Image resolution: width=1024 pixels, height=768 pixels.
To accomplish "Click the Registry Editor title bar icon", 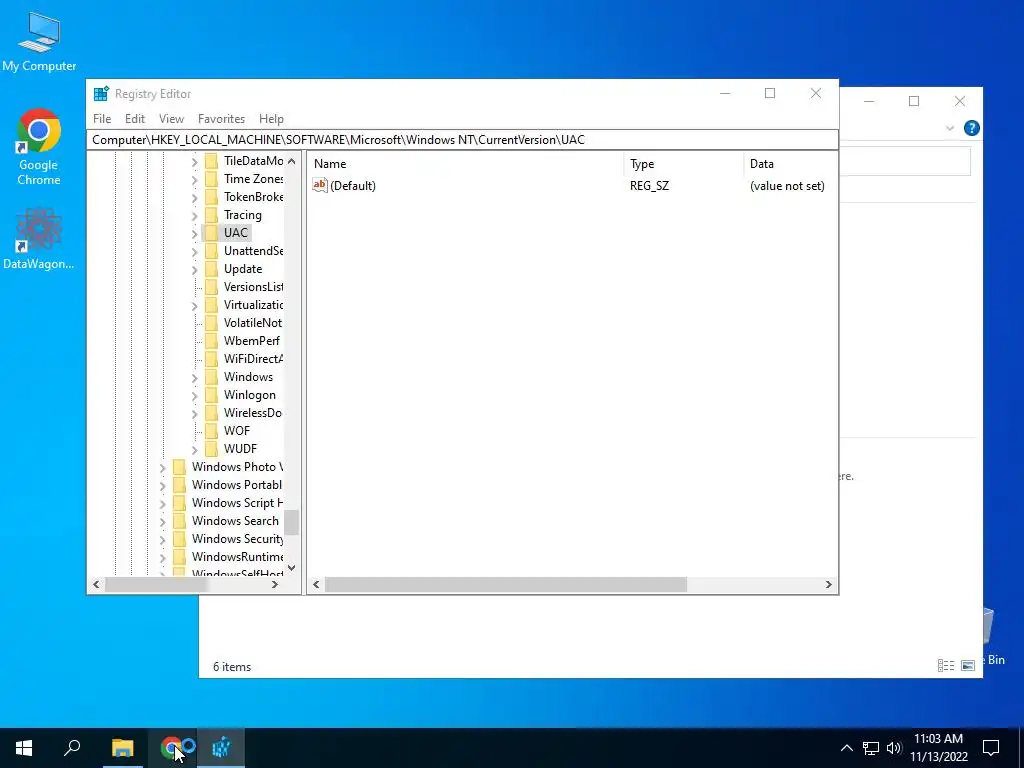I will (x=101, y=93).
